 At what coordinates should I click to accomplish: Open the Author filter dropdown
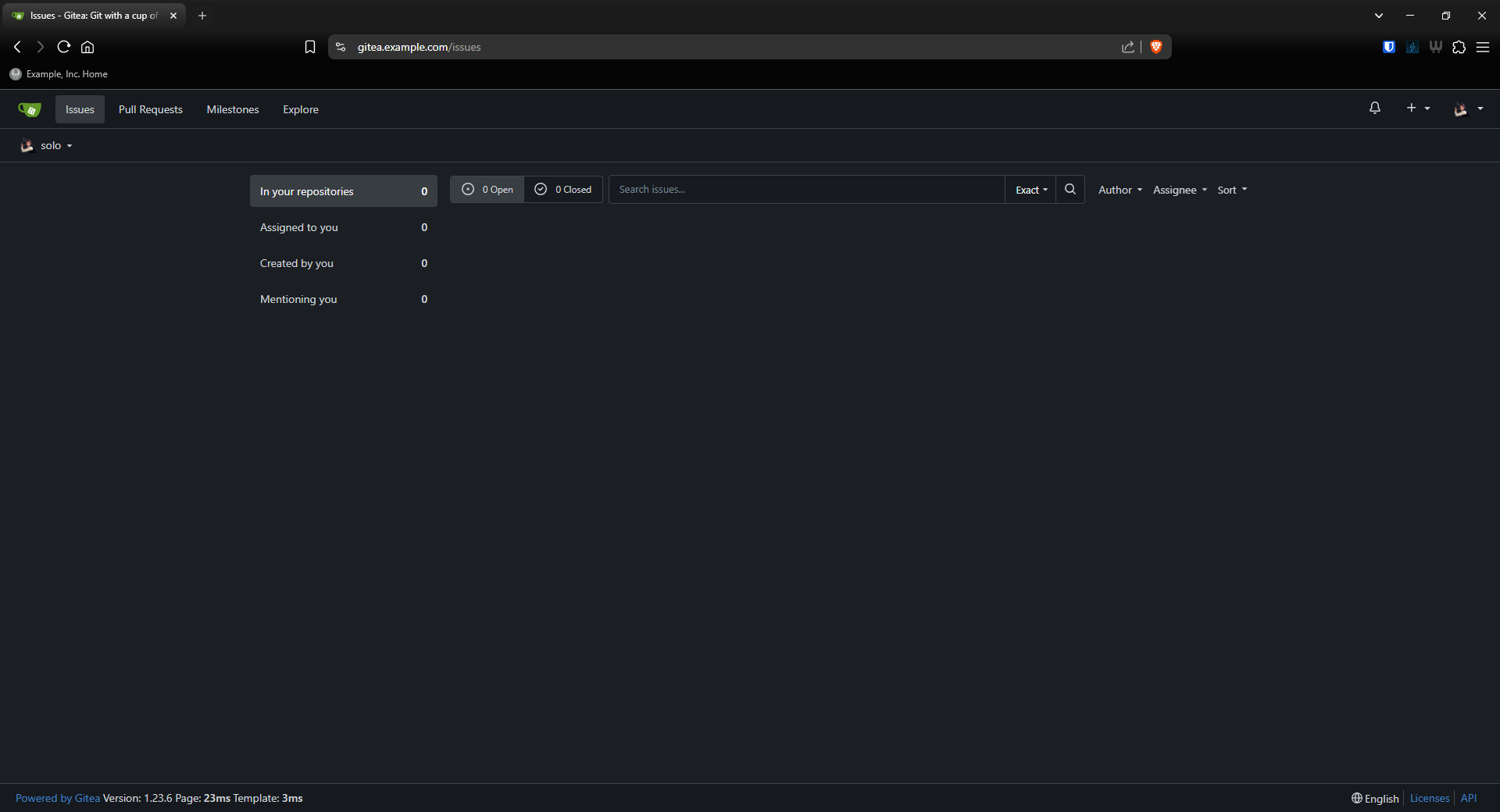[1120, 190]
